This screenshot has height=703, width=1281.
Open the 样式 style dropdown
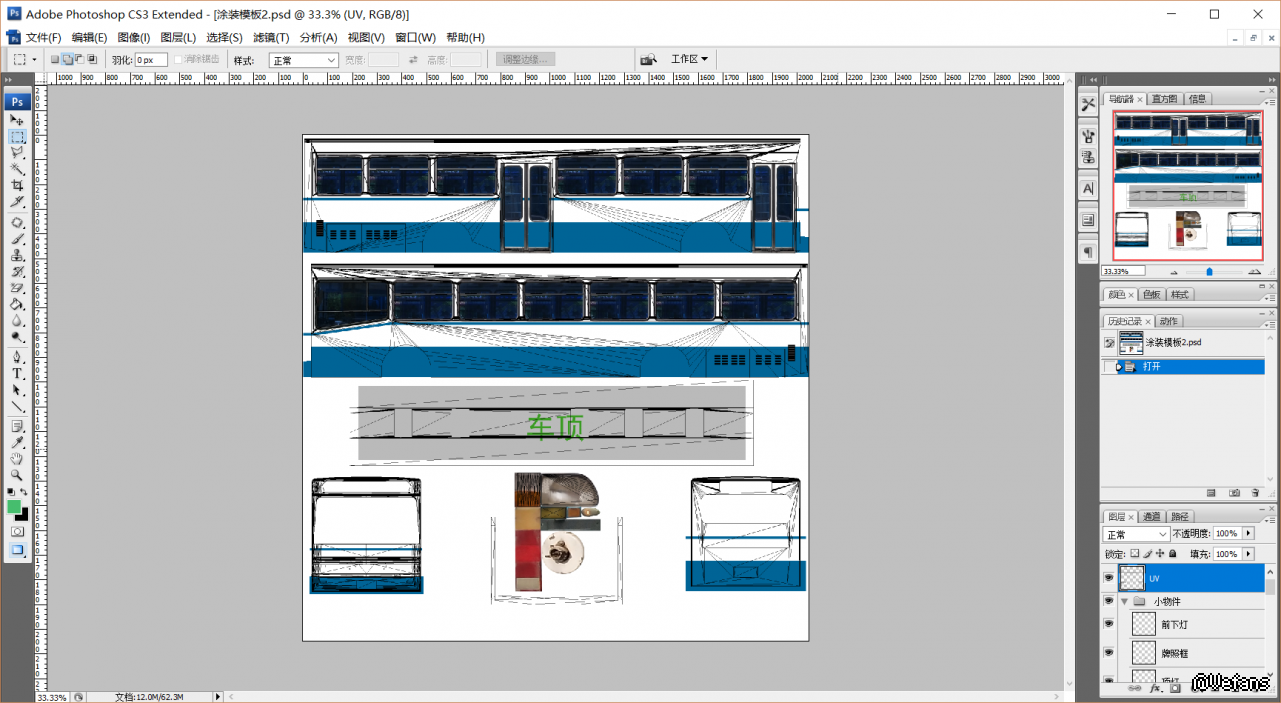pos(304,60)
